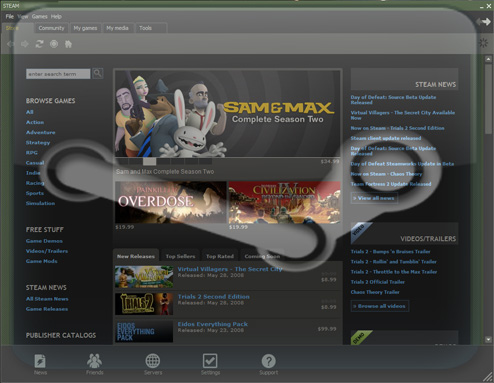This screenshot has width=494, height=383.
Task: Browse the Sports games category
Action: (x=35, y=193)
